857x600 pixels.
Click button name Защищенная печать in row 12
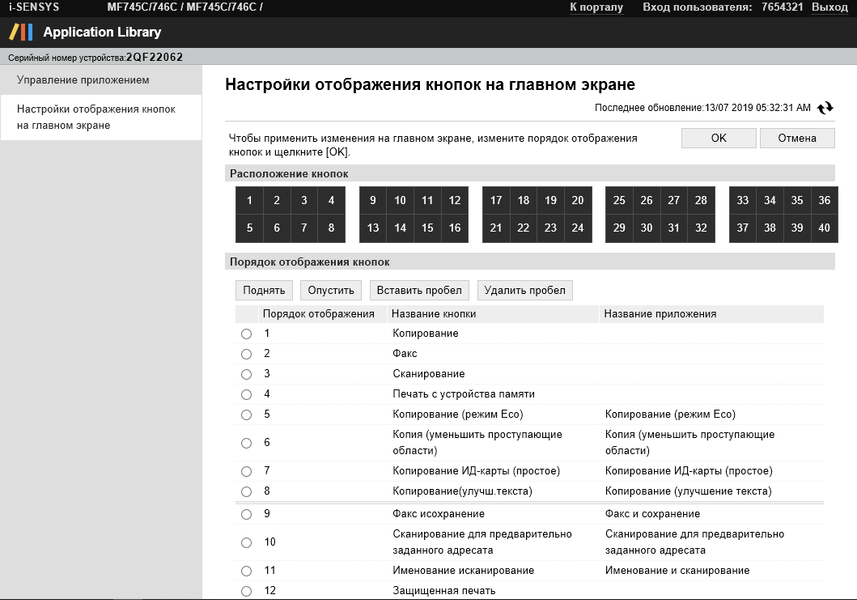click(x=444, y=591)
